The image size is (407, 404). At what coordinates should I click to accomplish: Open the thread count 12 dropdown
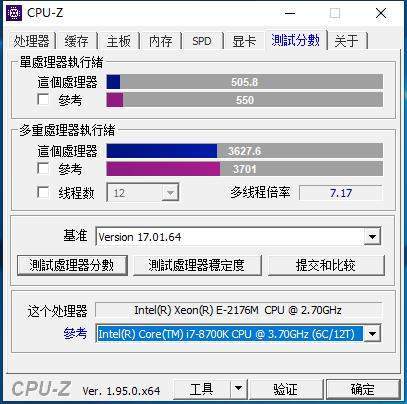coord(170,193)
